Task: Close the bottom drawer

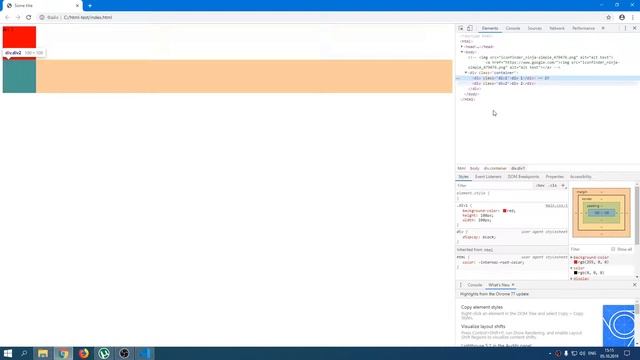Action: [634, 285]
